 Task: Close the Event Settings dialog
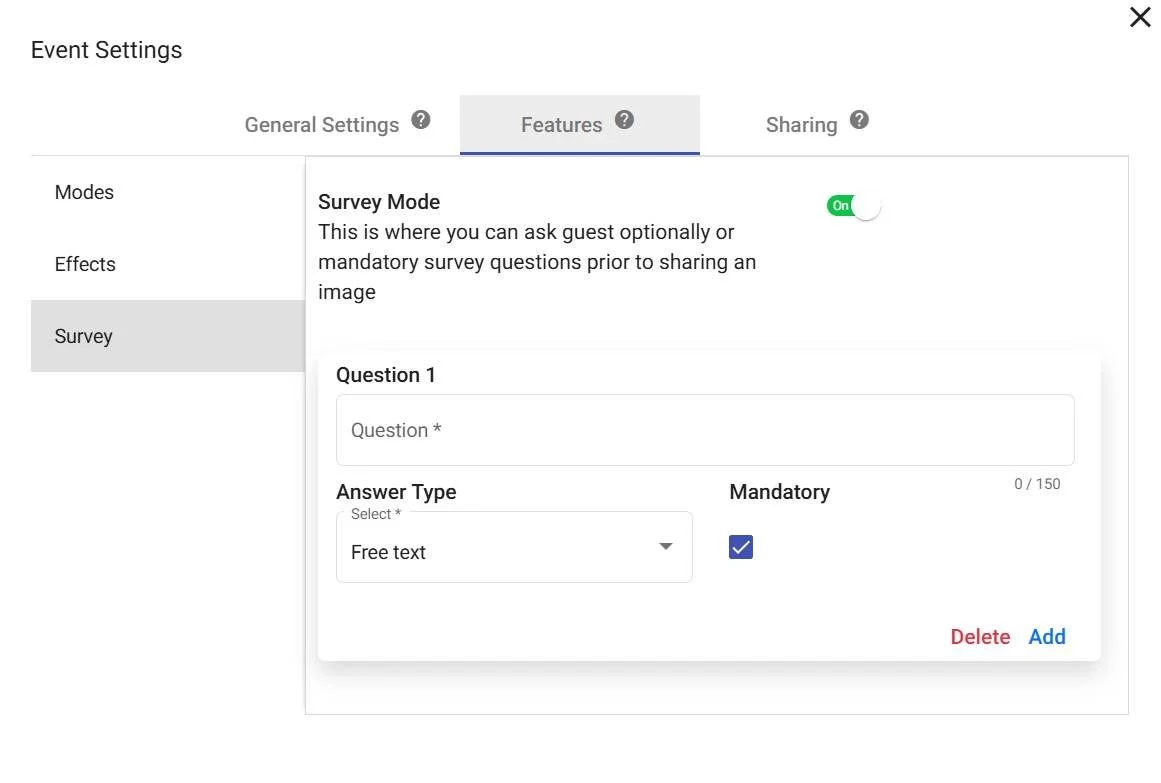click(1140, 17)
